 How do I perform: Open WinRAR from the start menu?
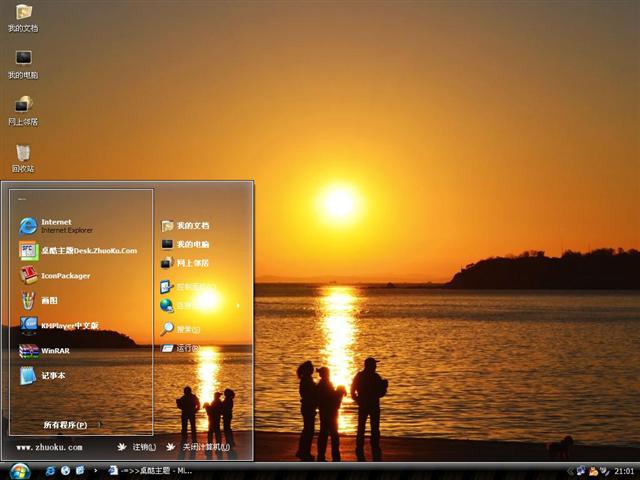[x=53, y=351]
